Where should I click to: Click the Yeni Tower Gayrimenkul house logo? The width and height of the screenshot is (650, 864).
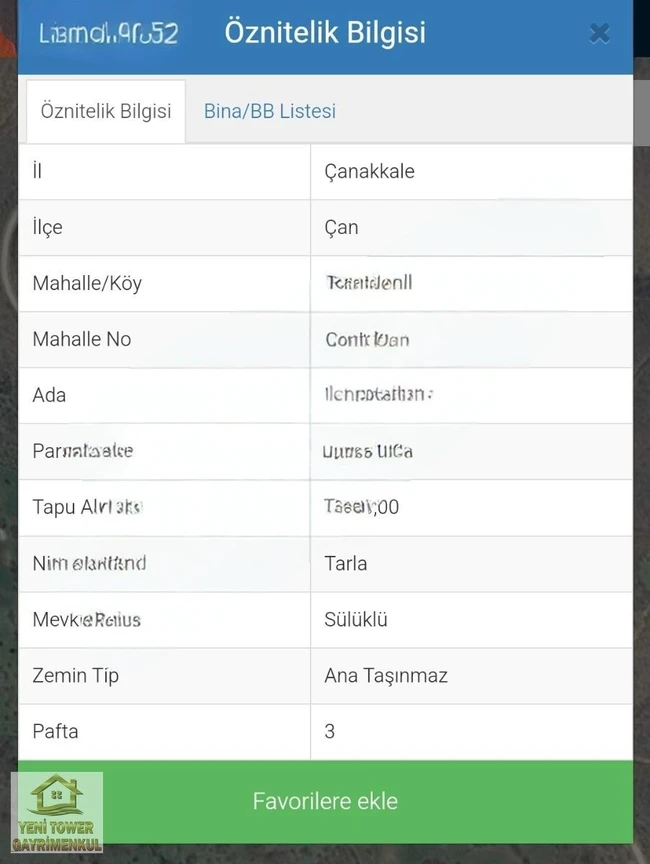57,810
